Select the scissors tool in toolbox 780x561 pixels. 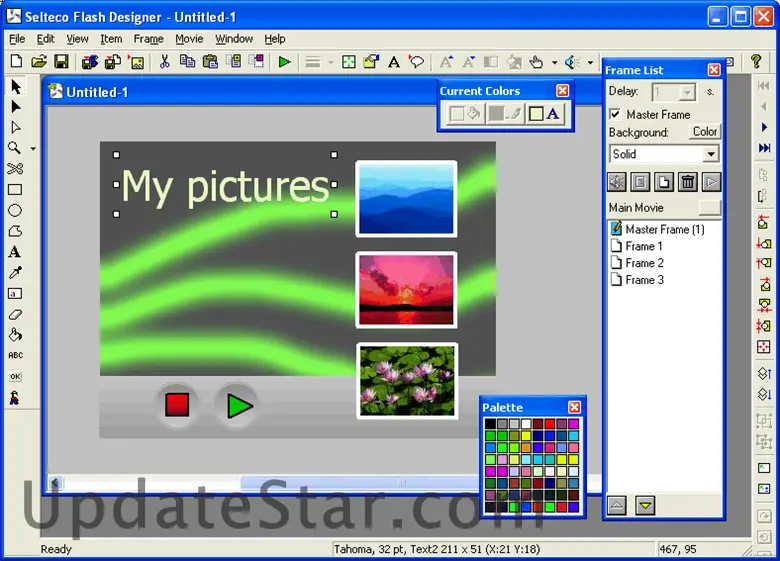[15, 169]
